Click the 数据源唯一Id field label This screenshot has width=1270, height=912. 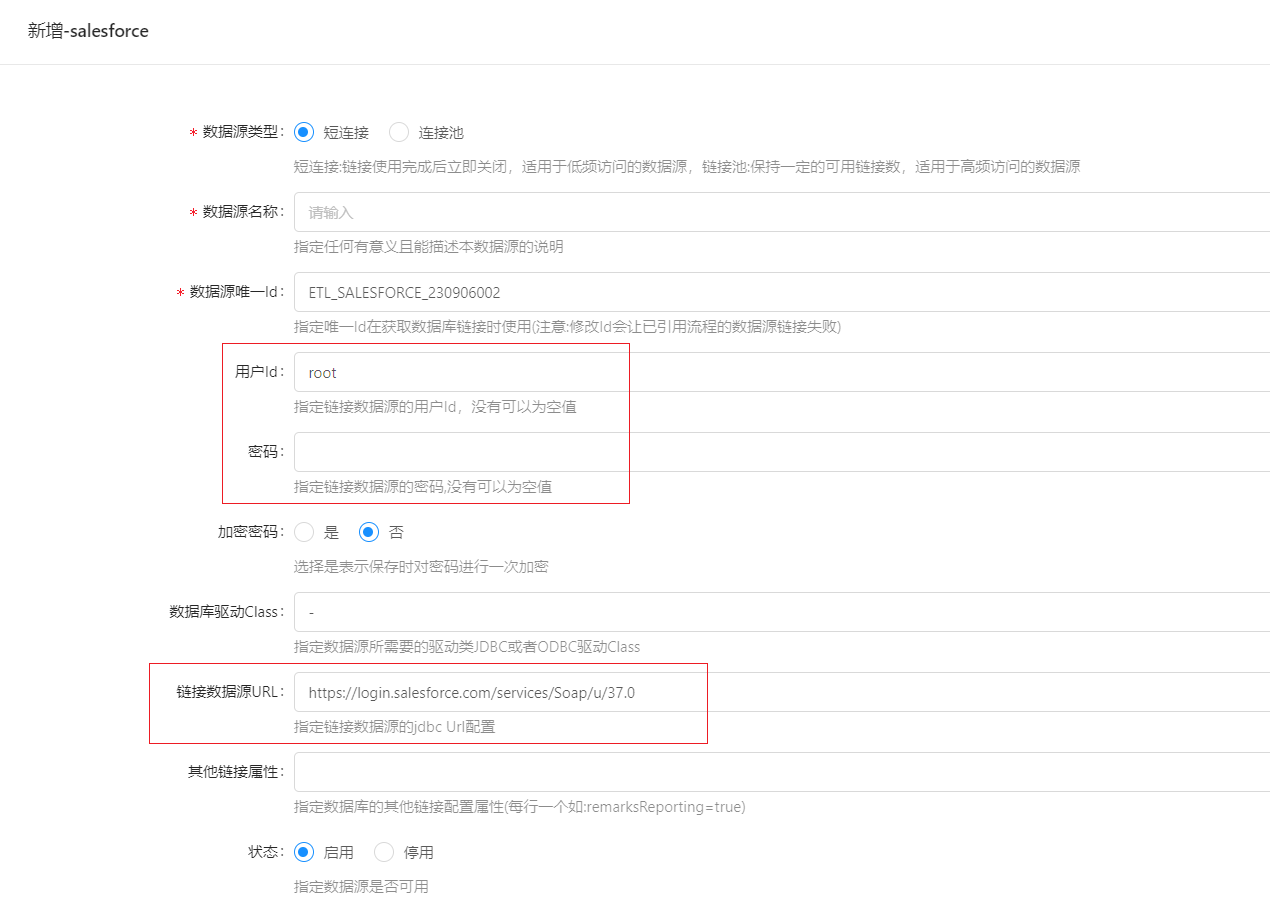point(236,292)
